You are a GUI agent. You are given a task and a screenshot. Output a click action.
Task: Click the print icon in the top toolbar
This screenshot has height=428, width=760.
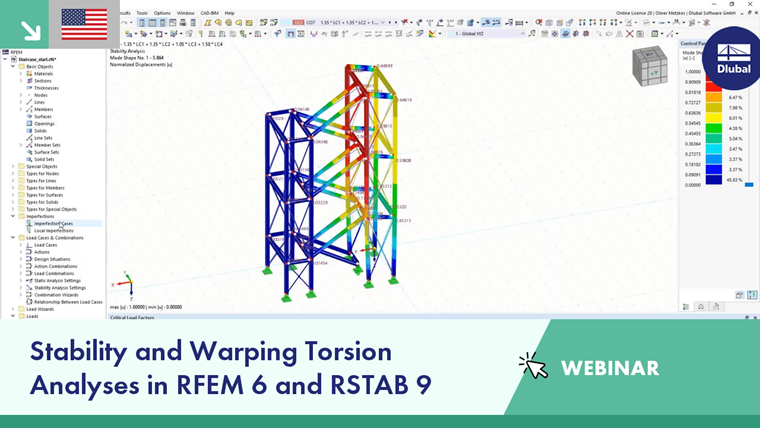pos(183,22)
